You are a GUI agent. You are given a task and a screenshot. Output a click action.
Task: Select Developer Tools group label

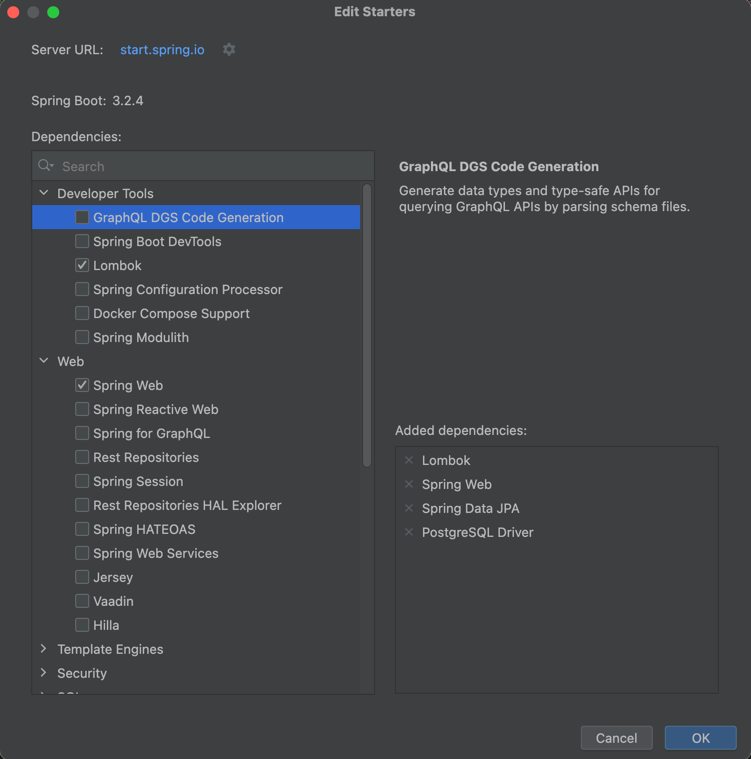click(105, 194)
